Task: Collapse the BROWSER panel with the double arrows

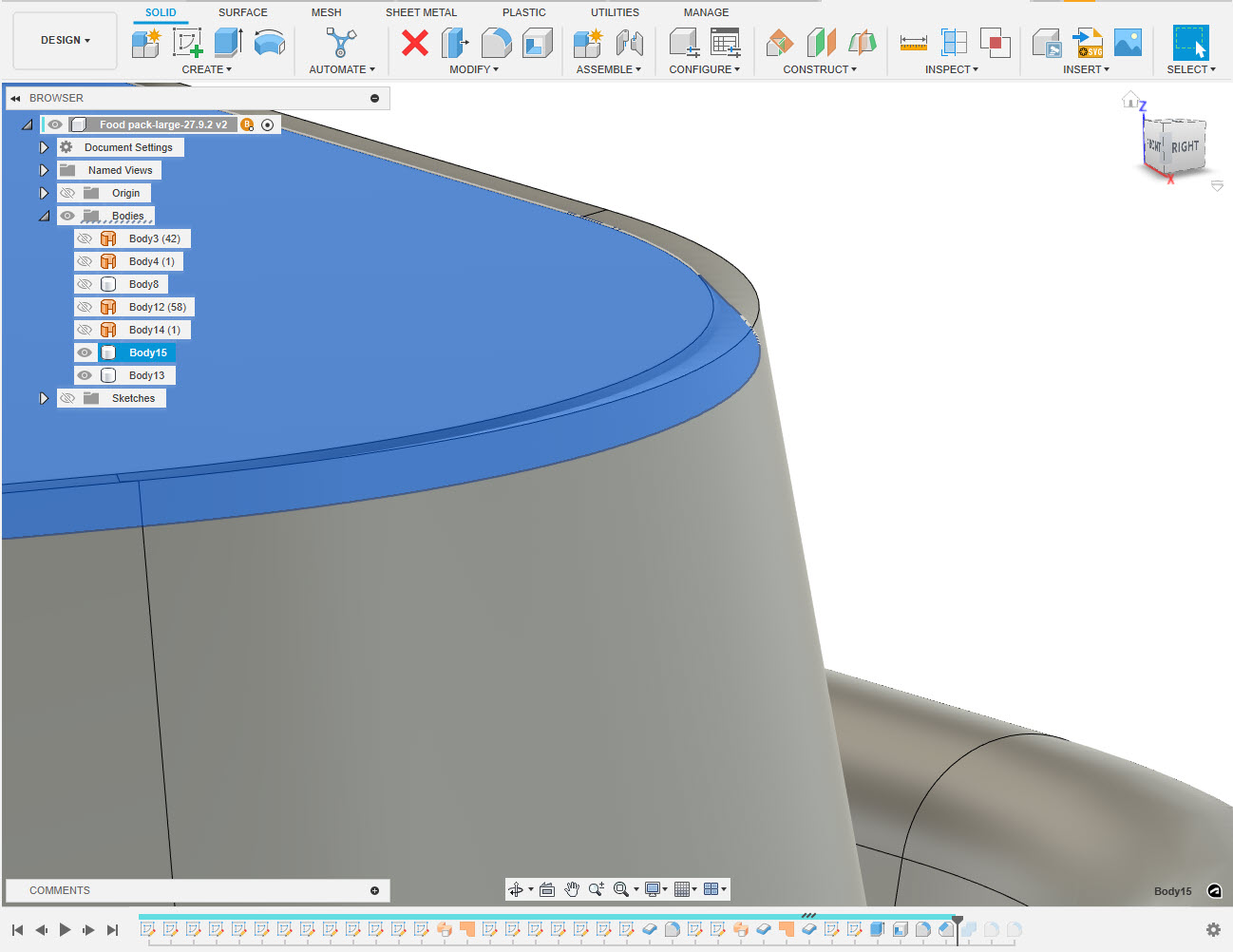Action: (15, 97)
